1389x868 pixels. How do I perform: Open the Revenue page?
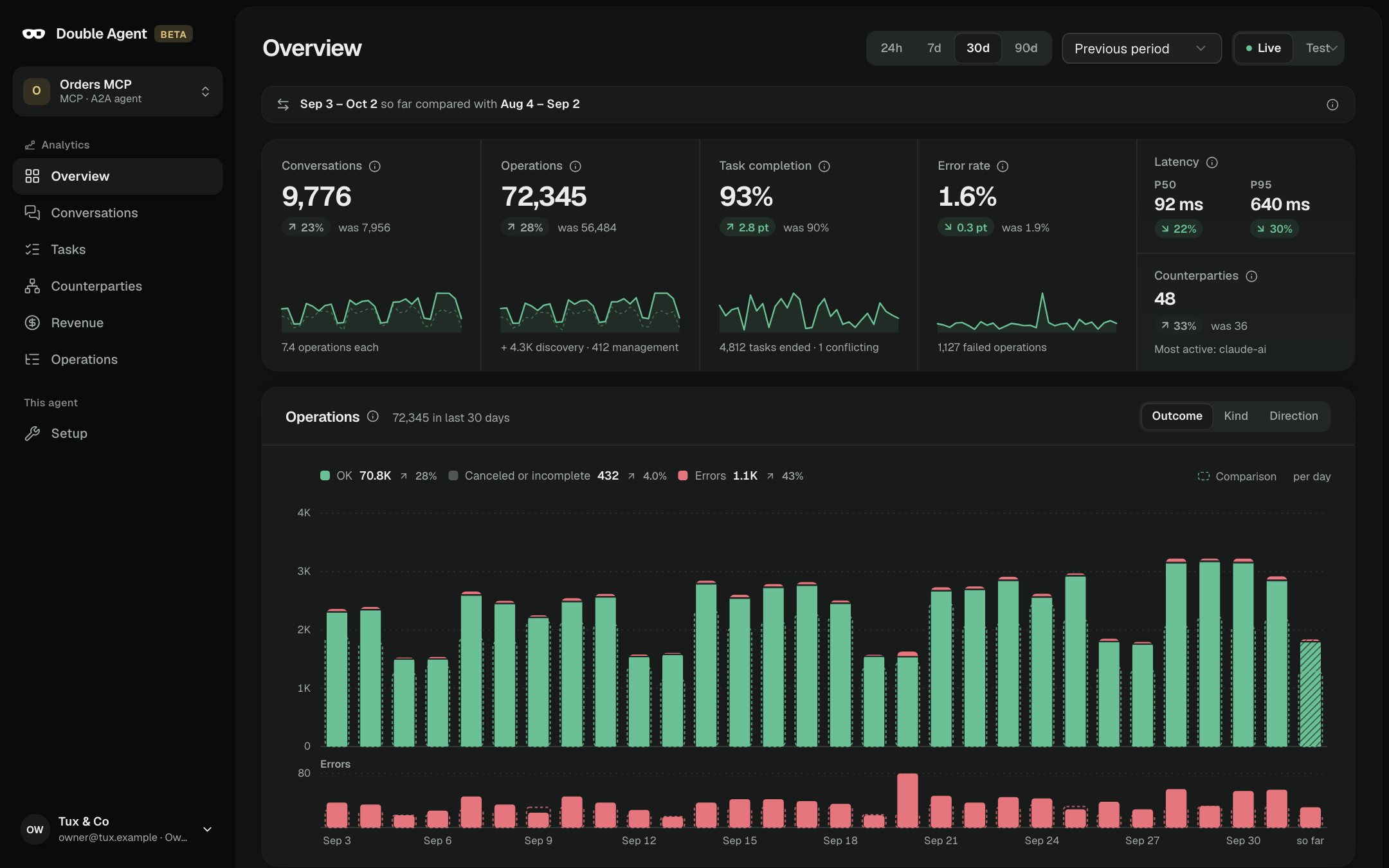[x=118, y=323]
